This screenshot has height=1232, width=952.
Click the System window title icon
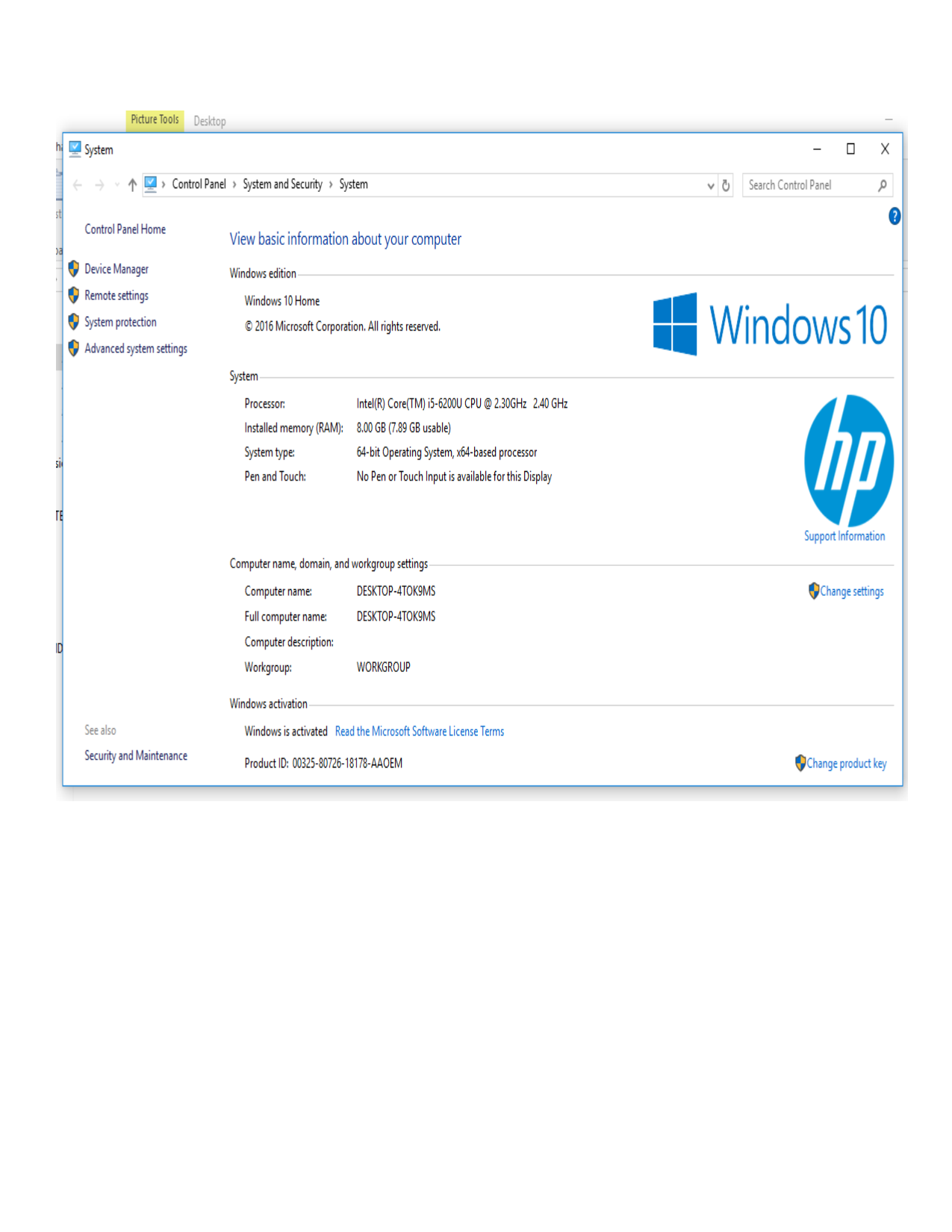click(x=75, y=149)
